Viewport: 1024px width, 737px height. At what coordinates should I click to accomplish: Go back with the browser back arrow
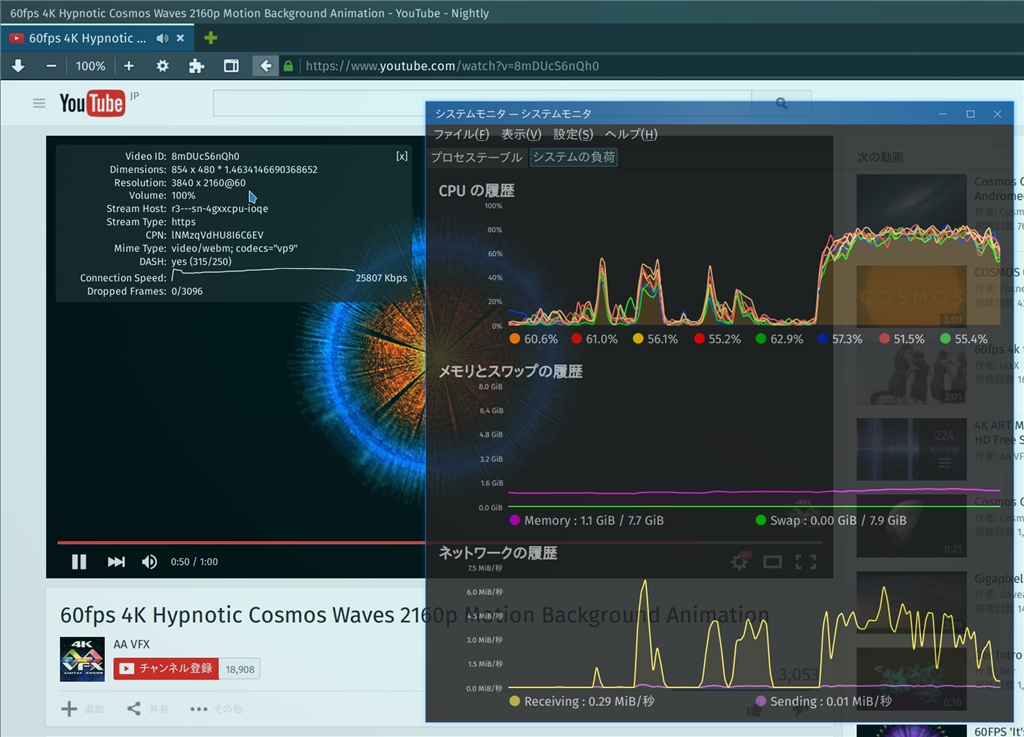click(x=266, y=66)
